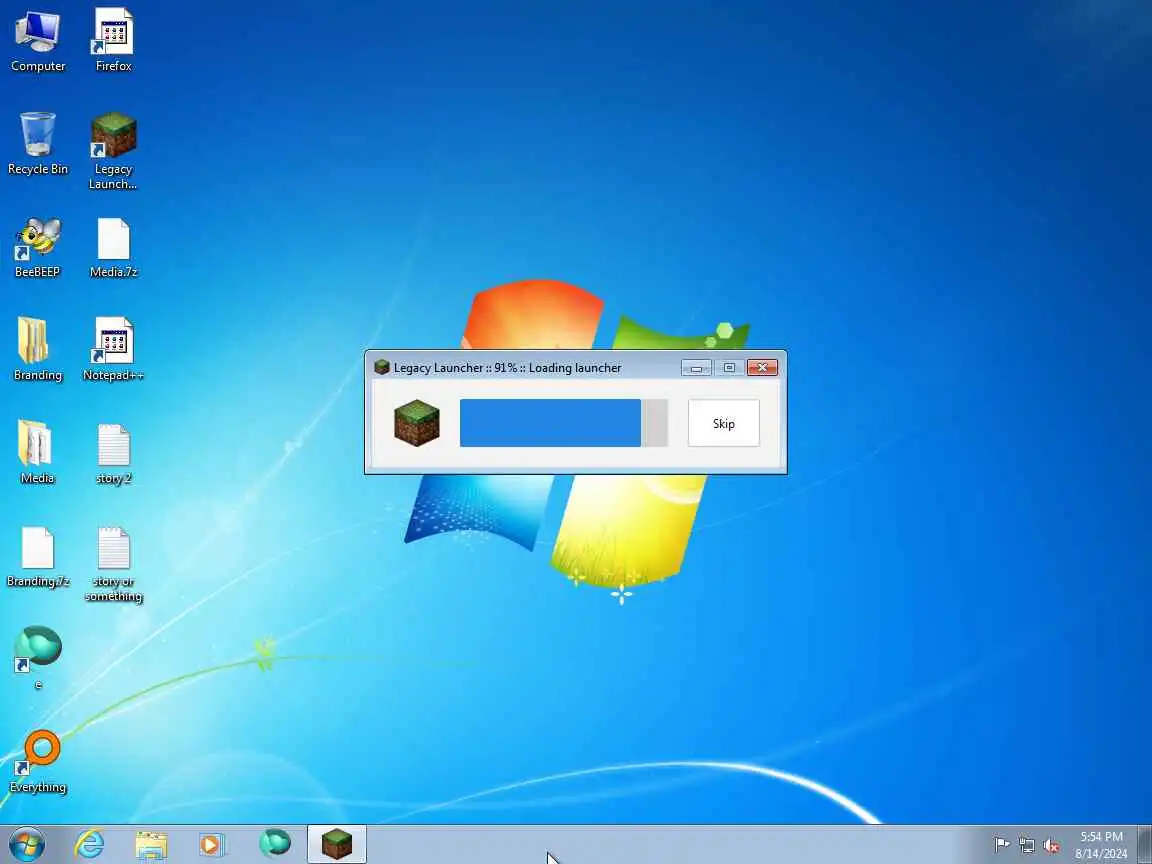The height and width of the screenshot is (864, 1152).
Task: Select the Recycle Bin icon
Action: 37,144
